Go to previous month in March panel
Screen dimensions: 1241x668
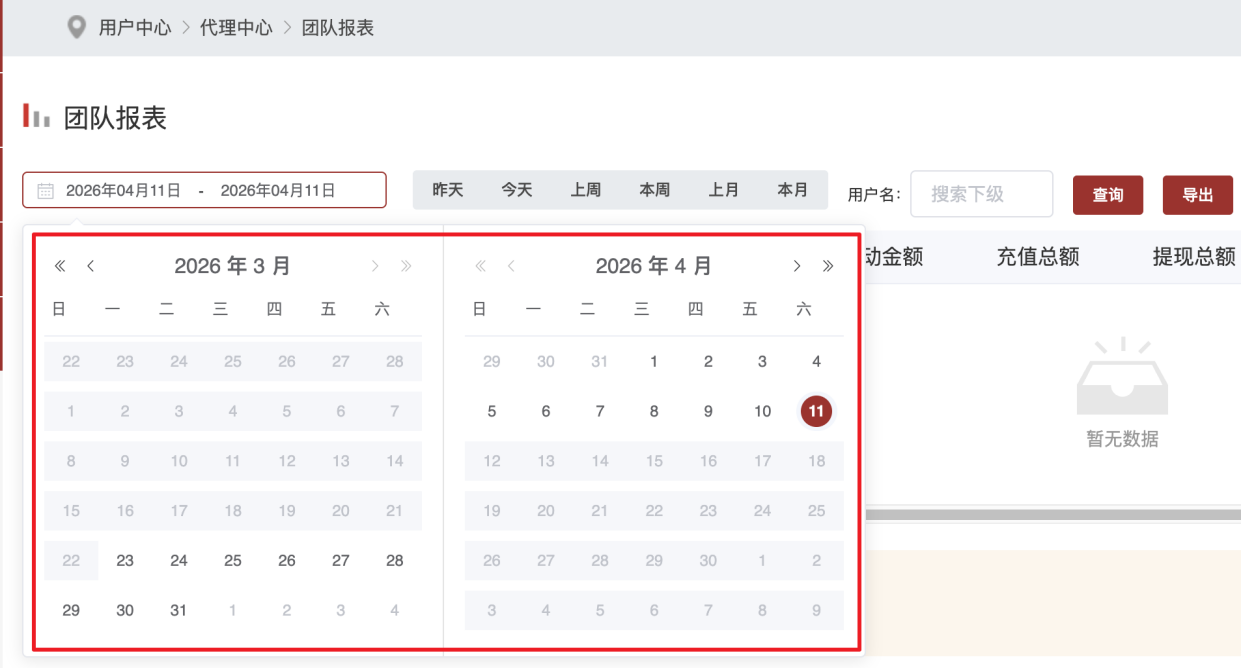click(x=91, y=266)
